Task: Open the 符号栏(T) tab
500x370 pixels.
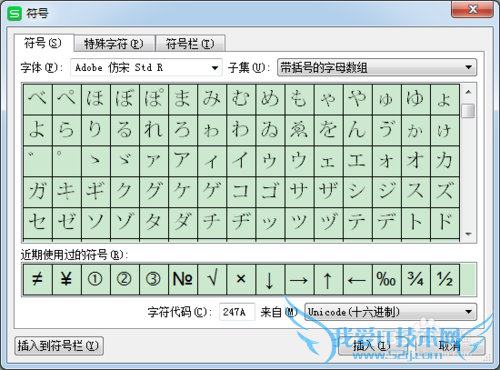Action: [x=190, y=44]
